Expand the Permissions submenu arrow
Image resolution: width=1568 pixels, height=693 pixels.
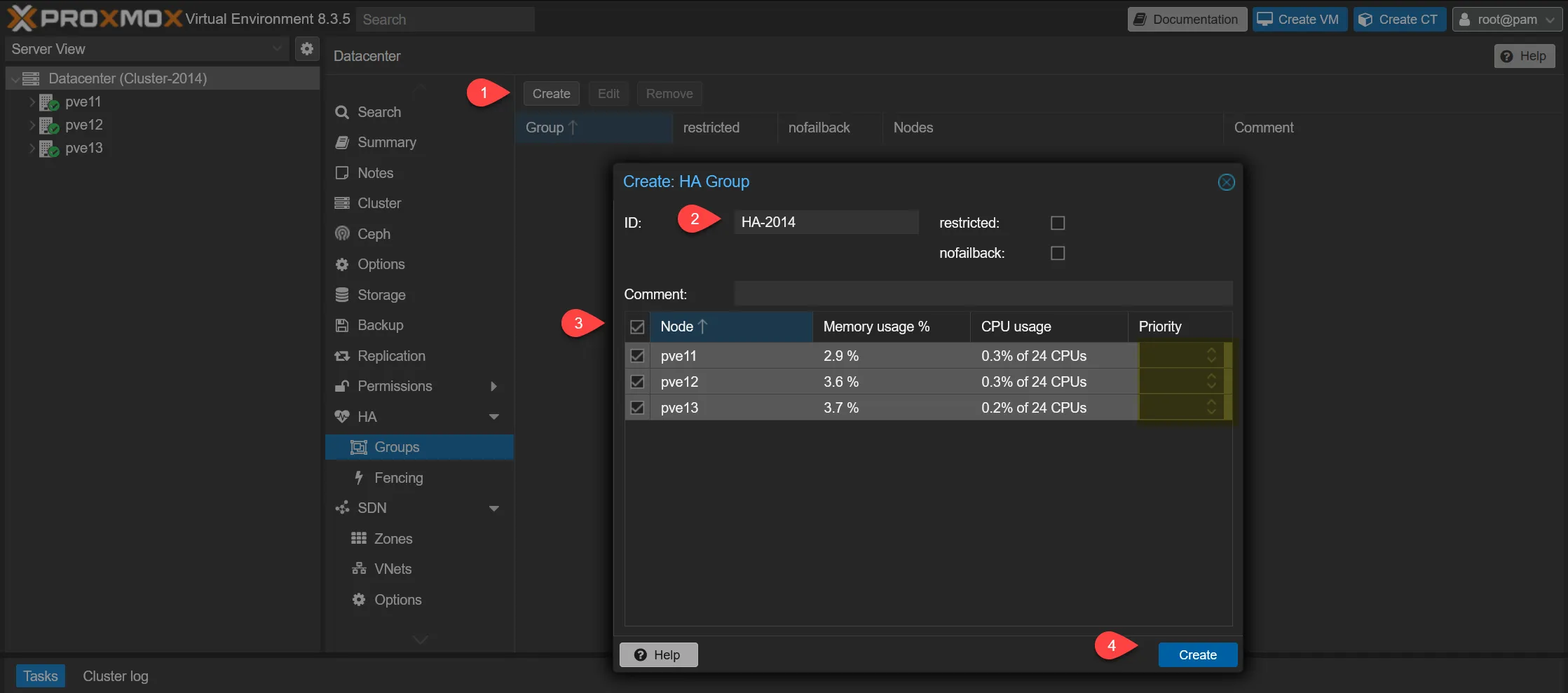point(493,386)
